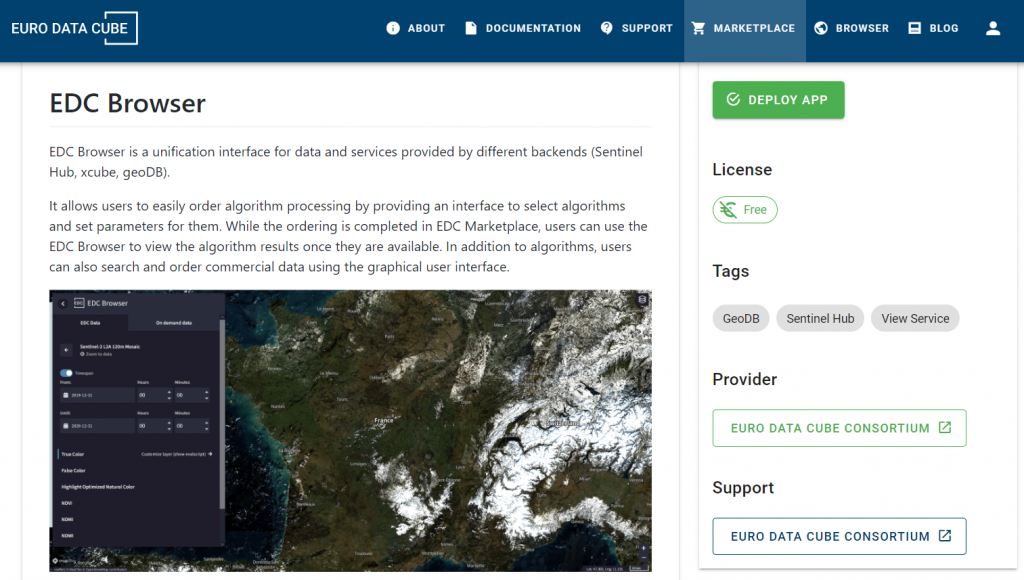Toggle the Timespan switch in the screenshot
Viewport: 1024px width, 580px height.
(x=67, y=373)
